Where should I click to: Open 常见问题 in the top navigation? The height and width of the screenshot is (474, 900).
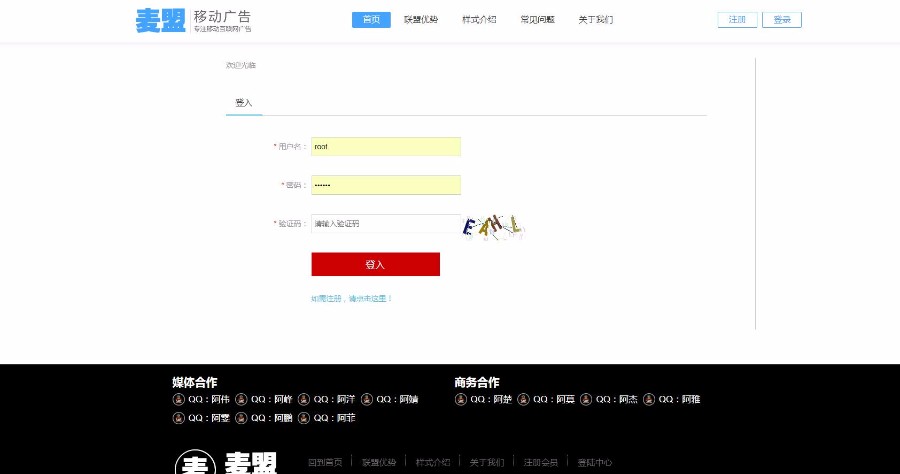pos(537,20)
